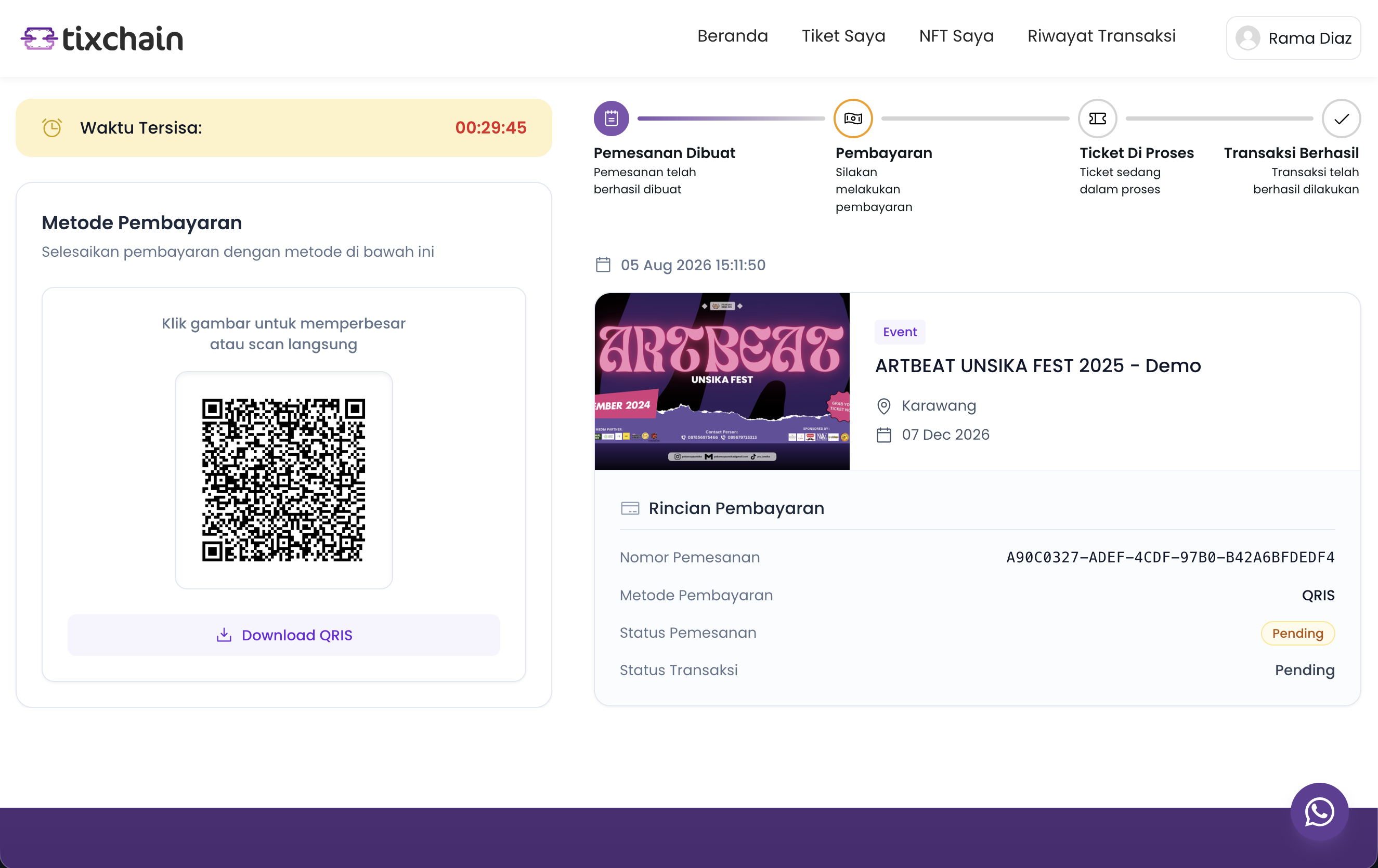Click the order number A90C0327-ADEF-4CDF-97B0-B42A6BFDEDF4
This screenshot has height=868, width=1378.
coord(1171,558)
